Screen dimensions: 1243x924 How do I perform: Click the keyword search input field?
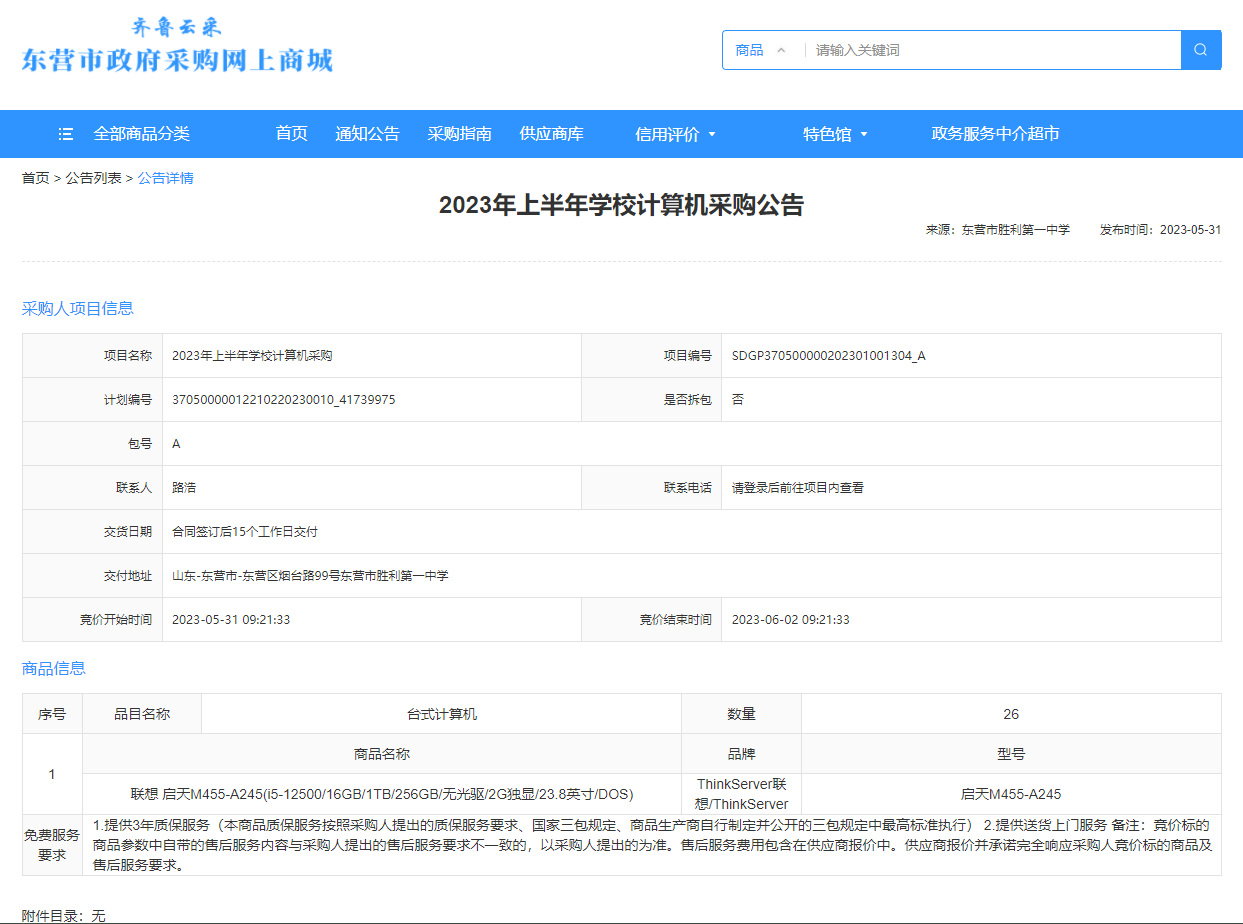click(990, 50)
